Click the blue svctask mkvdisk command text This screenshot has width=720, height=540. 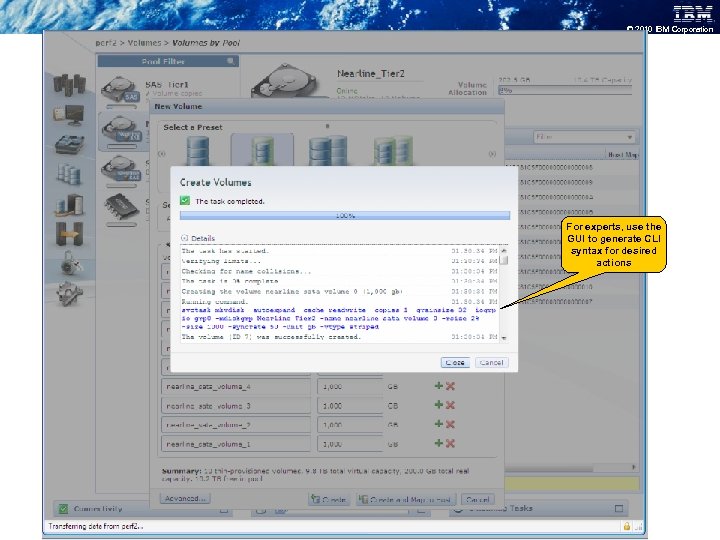pyautogui.click(x=338, y=318)
